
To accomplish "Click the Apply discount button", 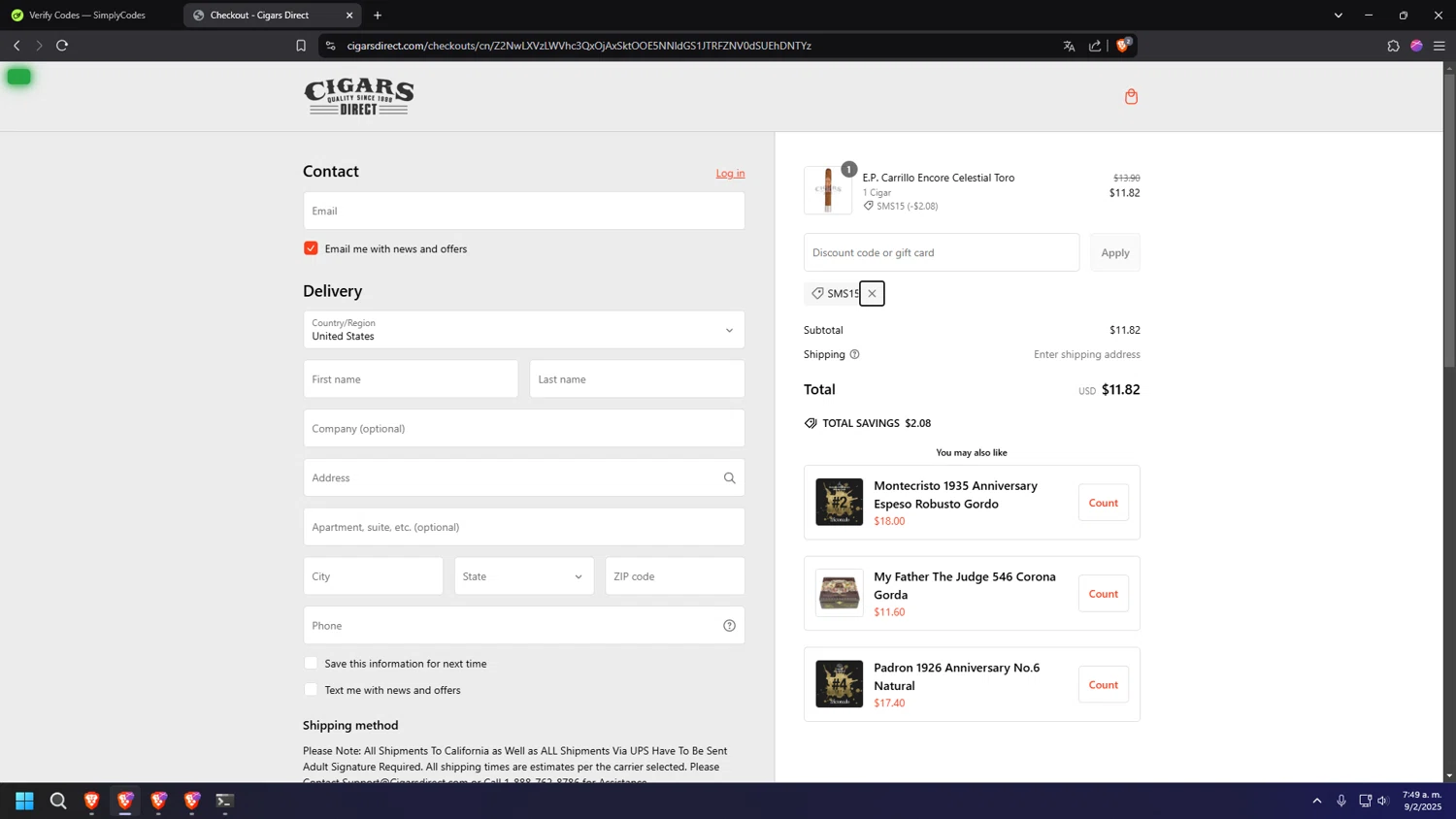I will point(1114,252).
